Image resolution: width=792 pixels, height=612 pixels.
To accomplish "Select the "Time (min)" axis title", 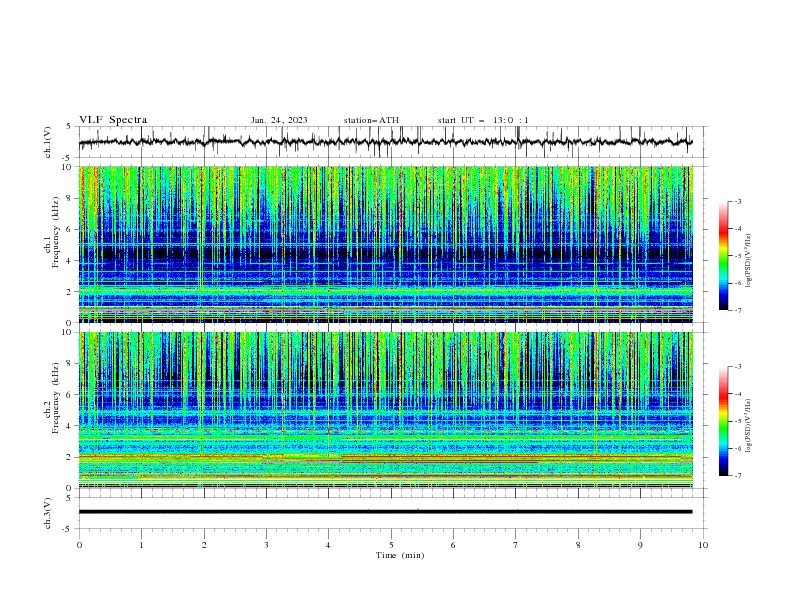I will pyautogui.click(x=400, y=555).
